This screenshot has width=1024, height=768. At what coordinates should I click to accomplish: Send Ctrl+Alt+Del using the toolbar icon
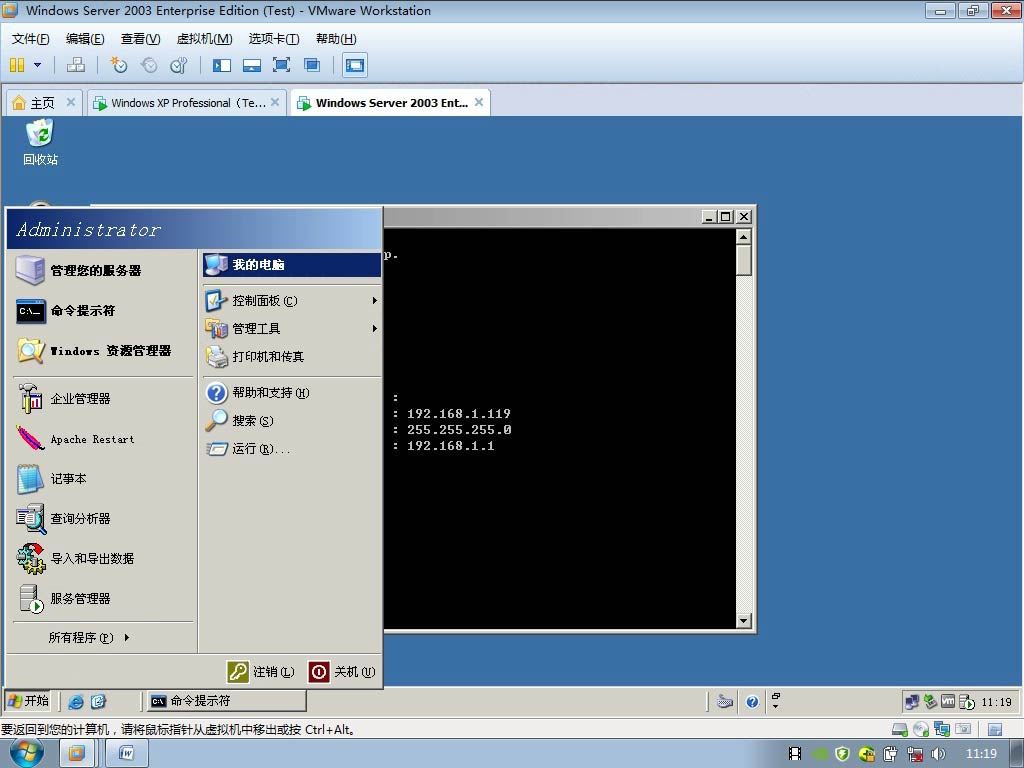[x=76, y=65]
